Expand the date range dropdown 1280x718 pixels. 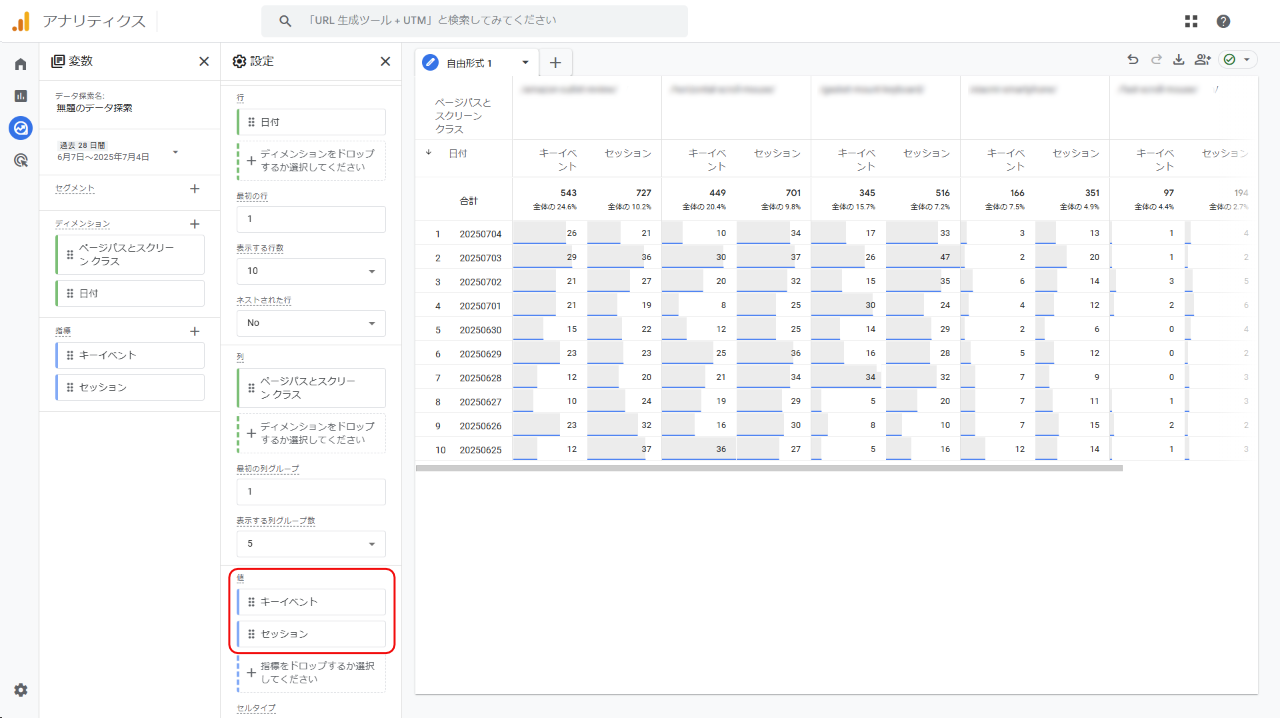176,152
